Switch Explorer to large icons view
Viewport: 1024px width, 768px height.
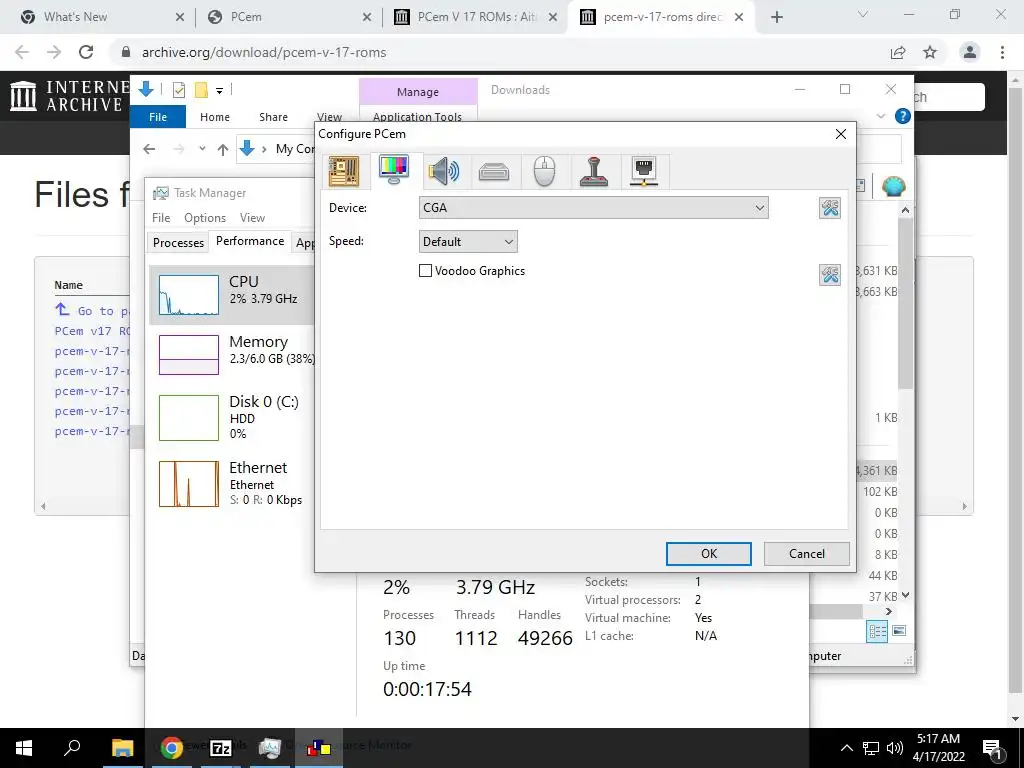(x=899, y=631)
